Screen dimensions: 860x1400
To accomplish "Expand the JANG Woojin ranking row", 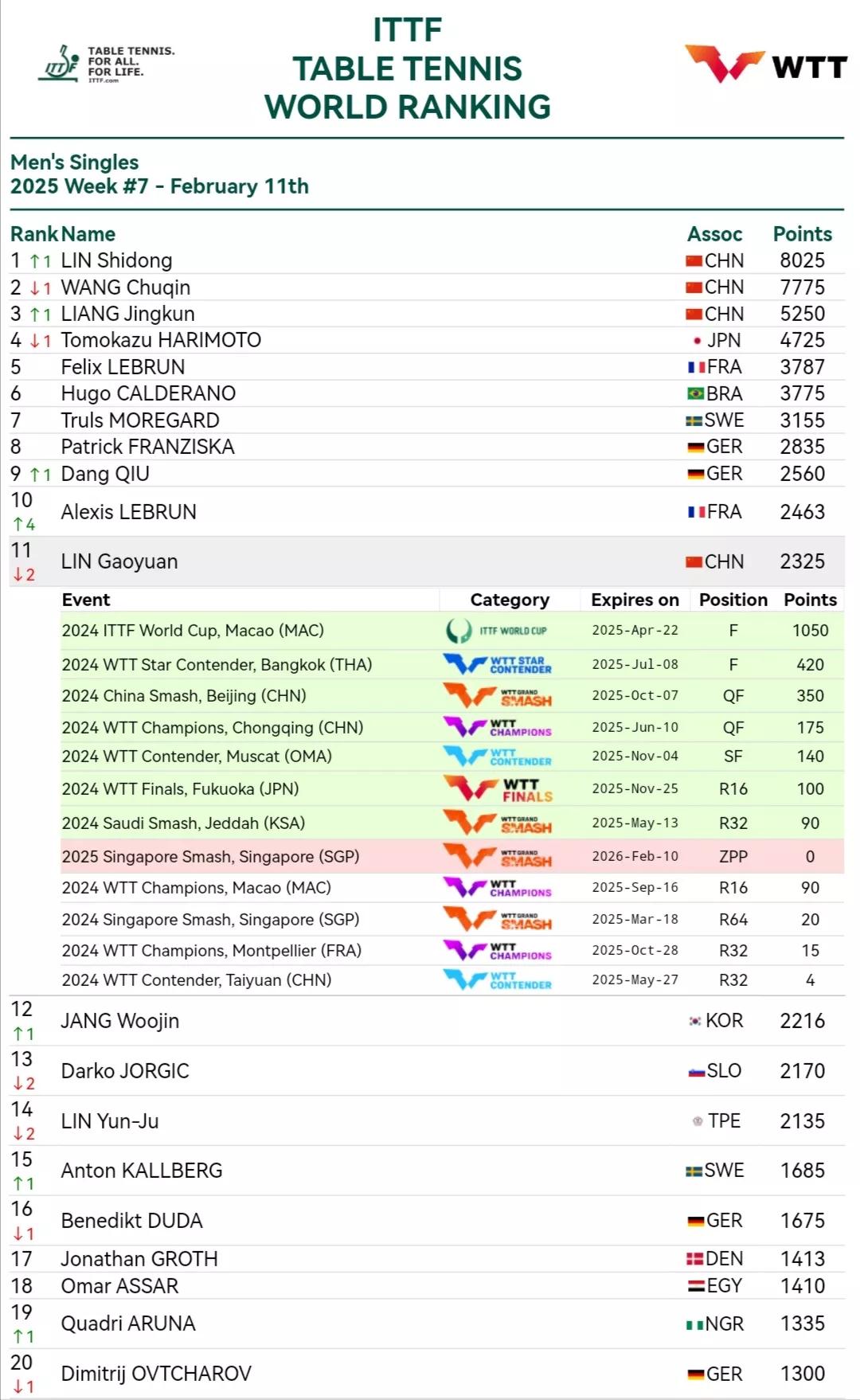I will 427,1021.
